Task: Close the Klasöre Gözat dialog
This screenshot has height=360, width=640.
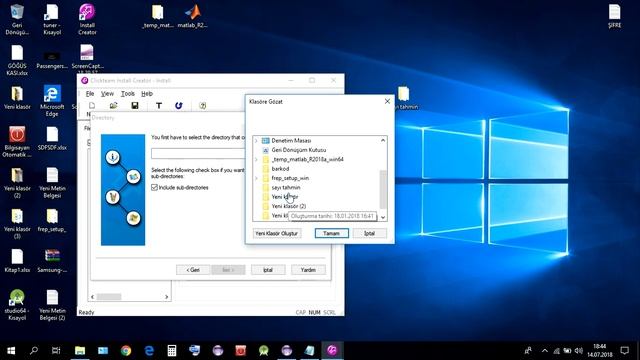Action: (387, 101)
